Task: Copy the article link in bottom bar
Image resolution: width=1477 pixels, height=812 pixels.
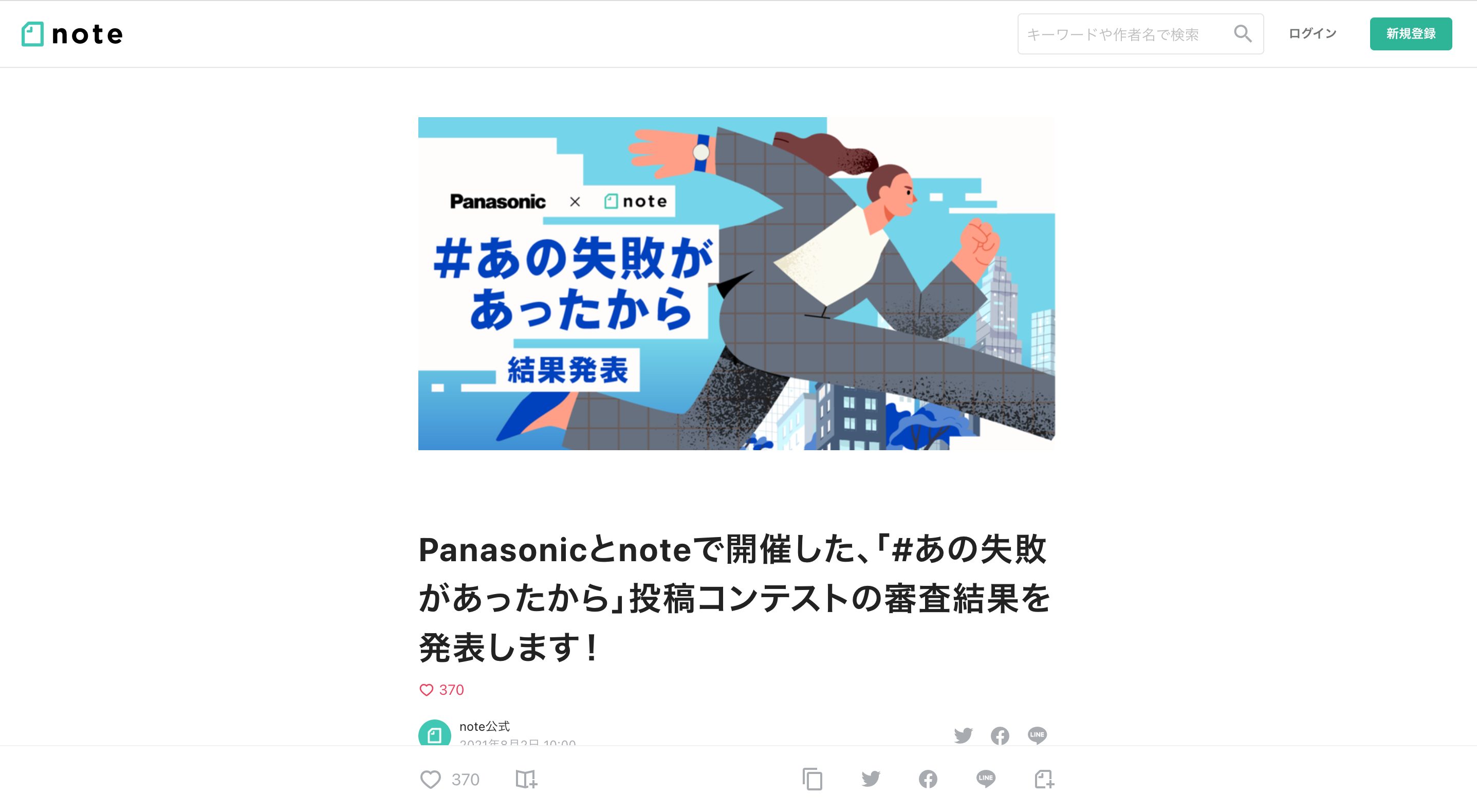Action: pyautogui.click(x=813, y=779)
